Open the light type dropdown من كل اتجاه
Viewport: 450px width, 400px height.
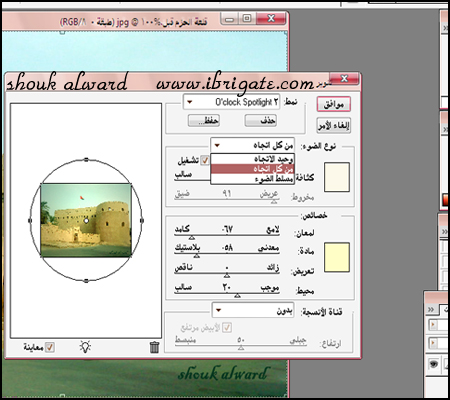coord(252,145)
